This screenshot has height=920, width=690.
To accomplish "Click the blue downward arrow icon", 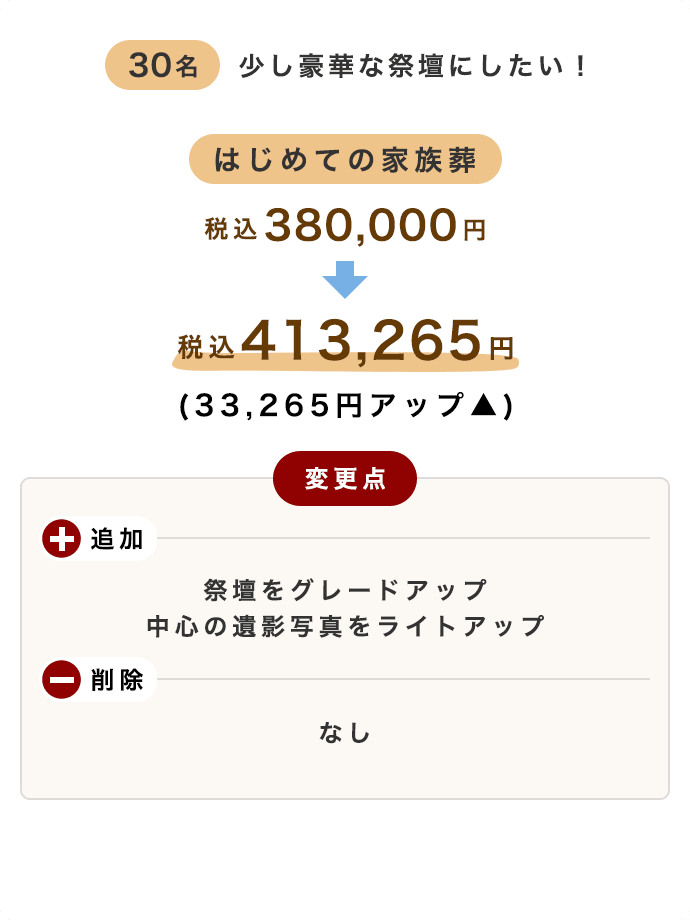I will (345, 279).
